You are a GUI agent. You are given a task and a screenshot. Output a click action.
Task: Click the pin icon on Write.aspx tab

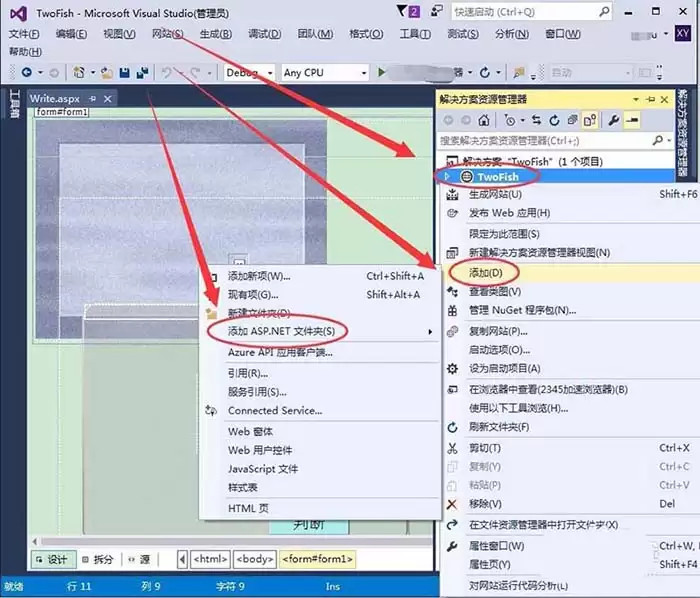[92, 99]
